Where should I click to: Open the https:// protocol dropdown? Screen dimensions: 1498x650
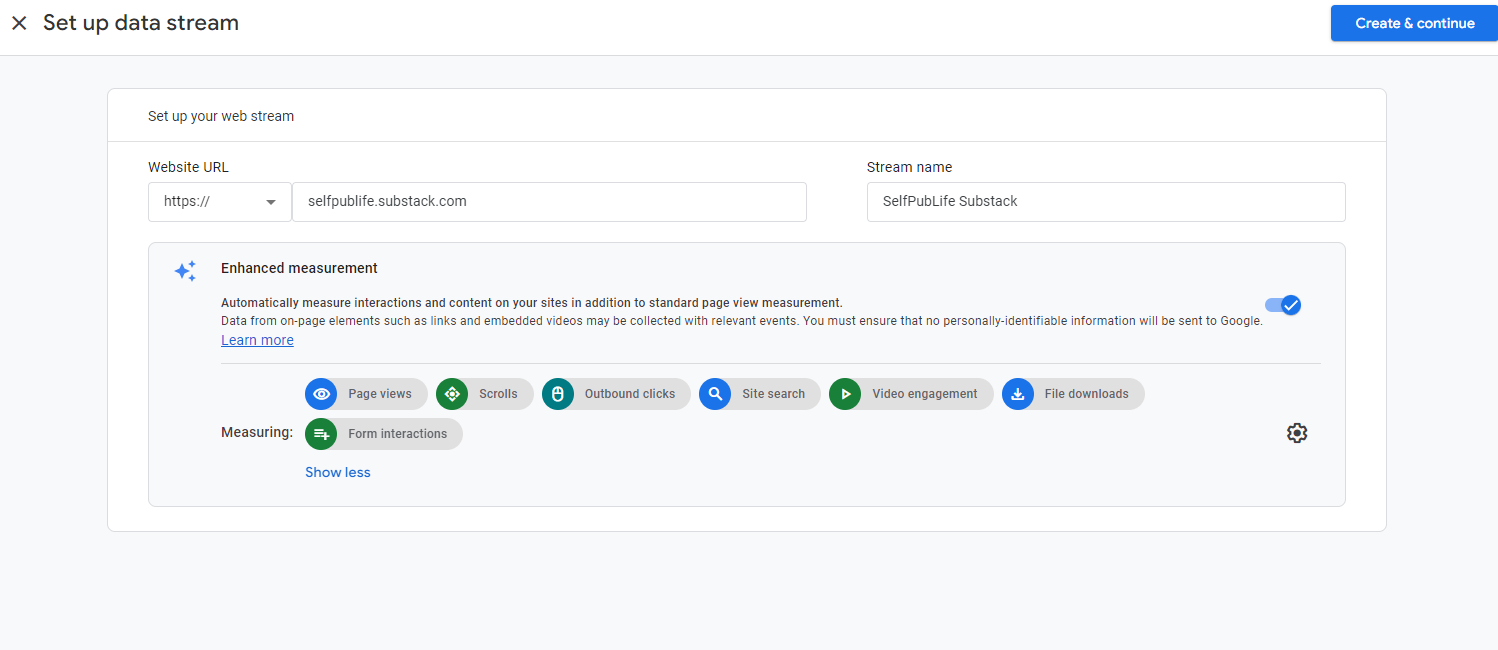[x=220, y=201]
